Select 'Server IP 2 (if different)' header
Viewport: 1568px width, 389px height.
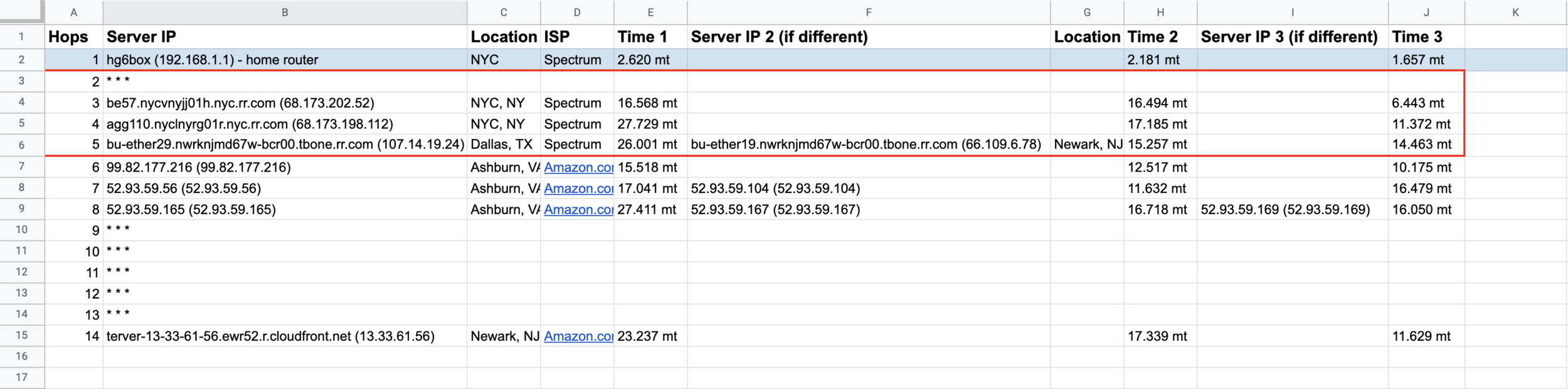click(869, 37)
